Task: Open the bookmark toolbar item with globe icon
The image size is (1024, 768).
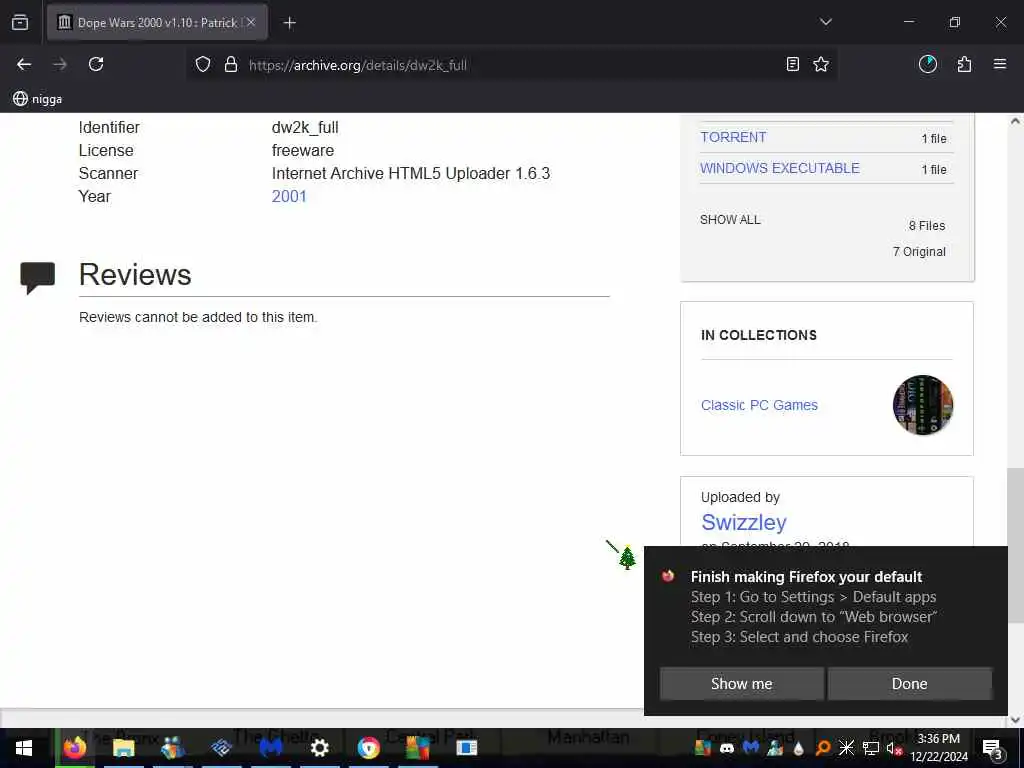Action: tap(38, 99)
